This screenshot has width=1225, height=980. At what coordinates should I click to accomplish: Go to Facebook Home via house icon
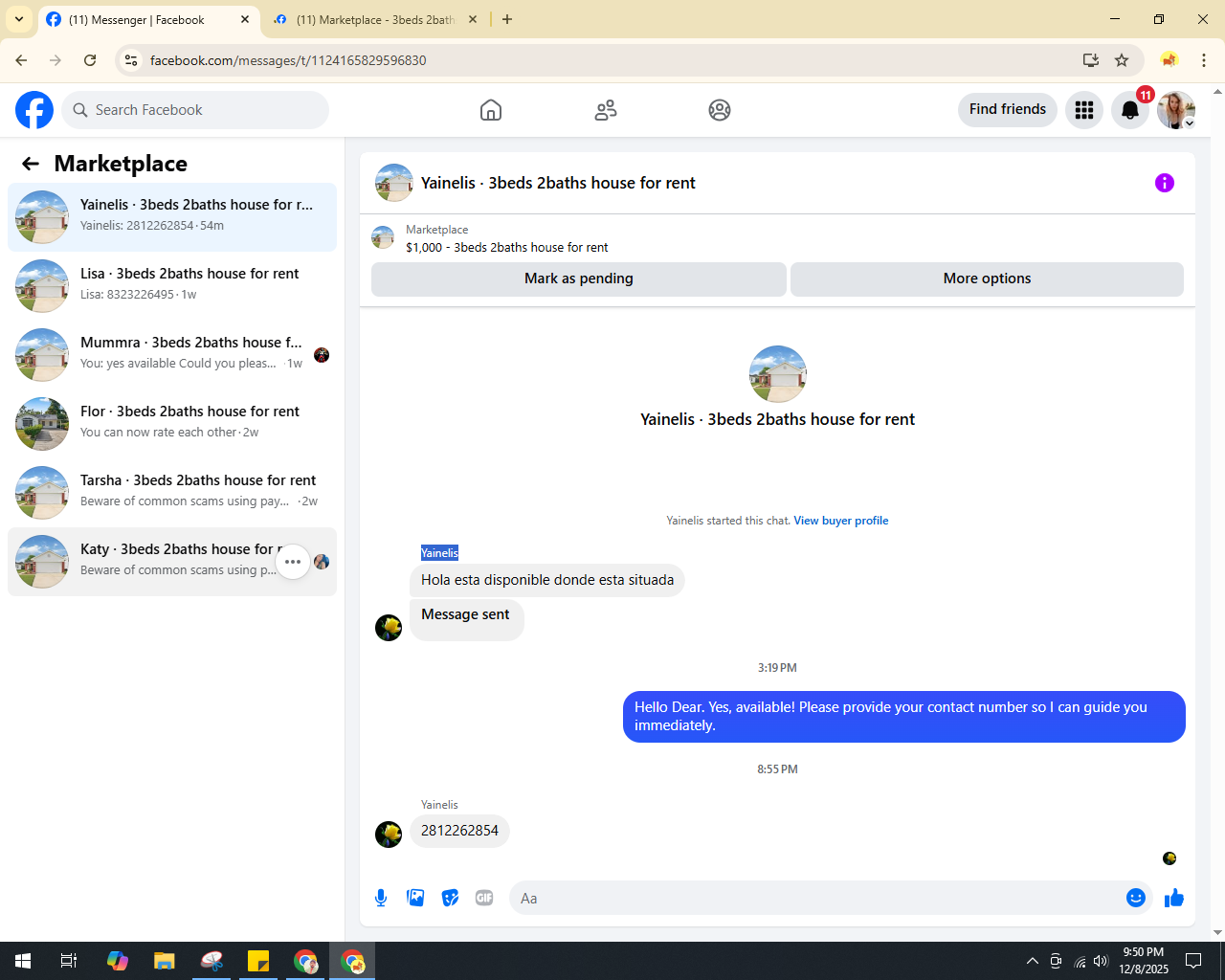[x=491, y=110]
